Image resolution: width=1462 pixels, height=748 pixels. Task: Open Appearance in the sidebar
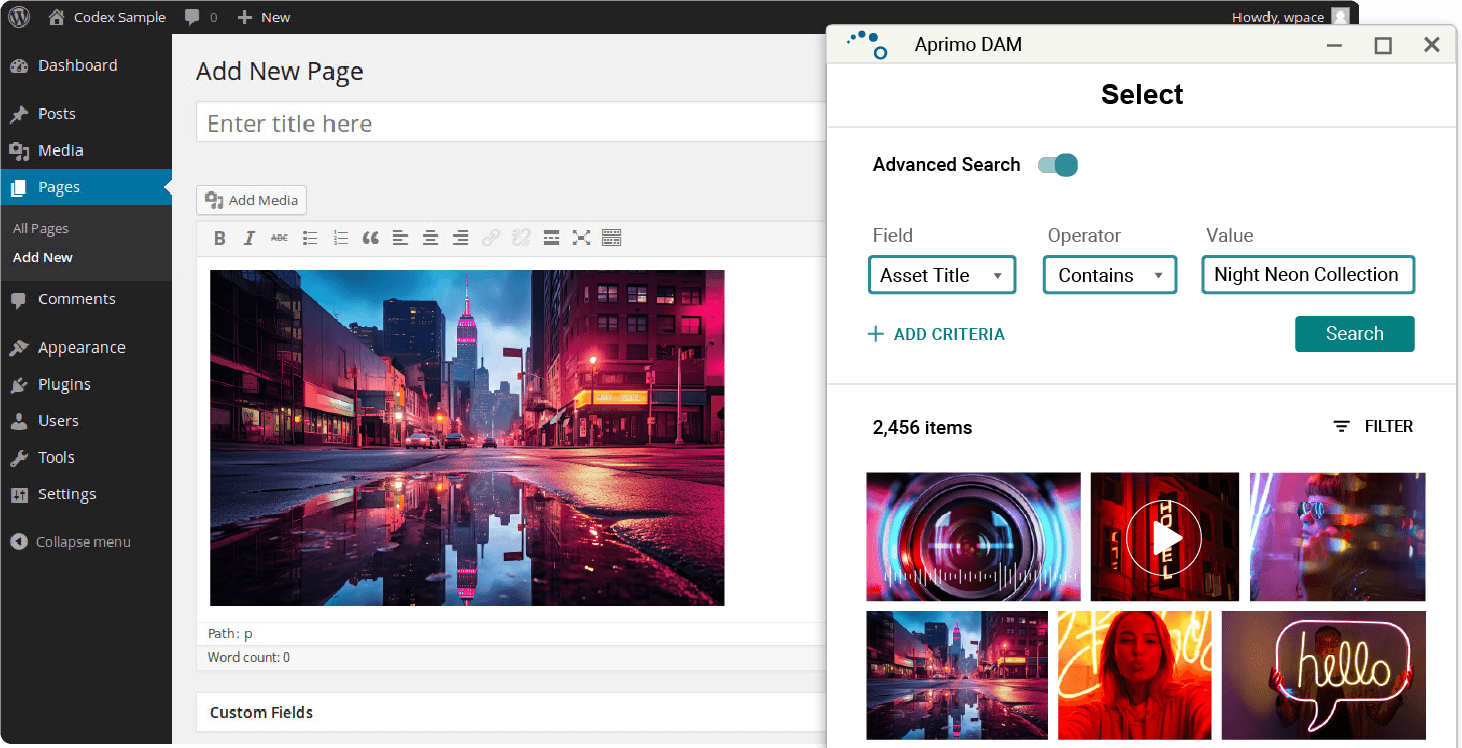coord(86,348)
